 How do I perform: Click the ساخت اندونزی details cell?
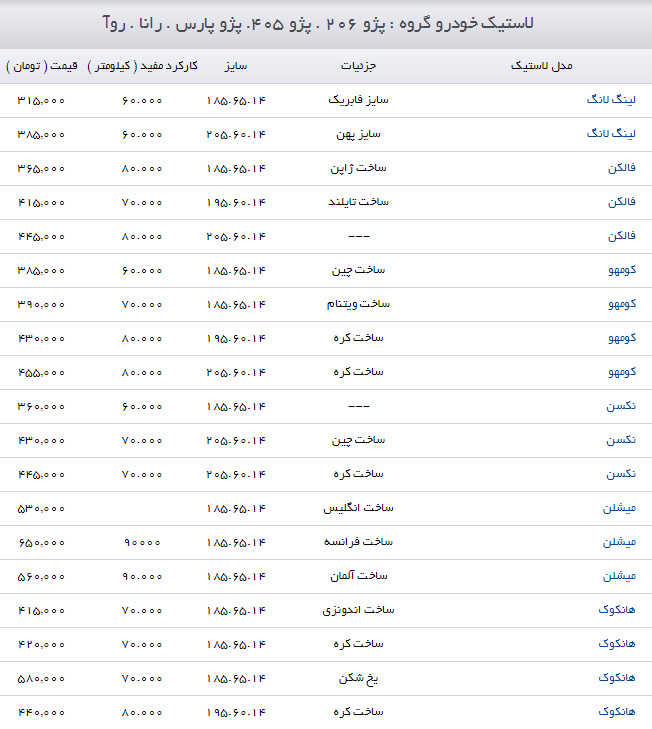click(x=359, y=610)
